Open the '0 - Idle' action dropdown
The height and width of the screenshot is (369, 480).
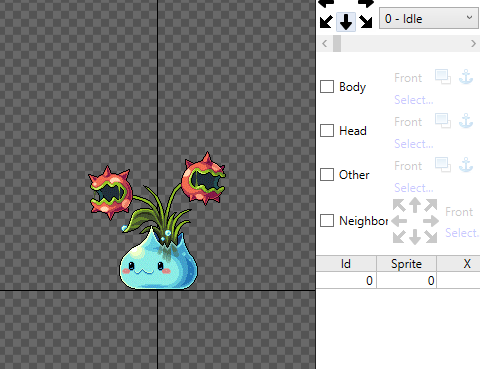point(429,18)
